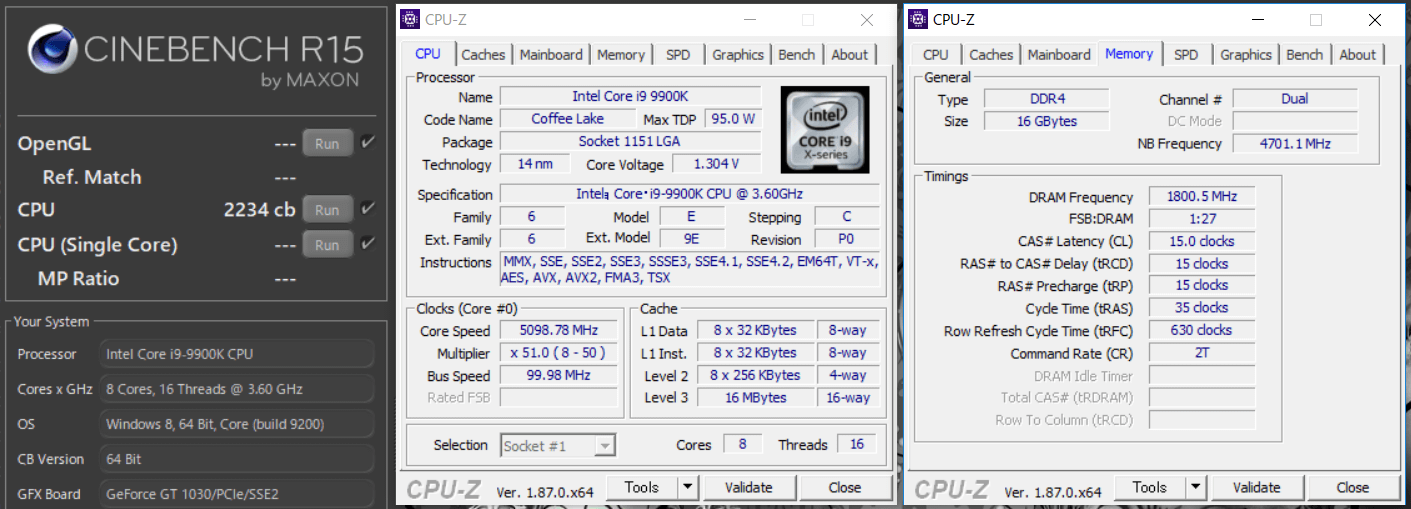Click the Processor field in Cinebench system info

[237, 354]
